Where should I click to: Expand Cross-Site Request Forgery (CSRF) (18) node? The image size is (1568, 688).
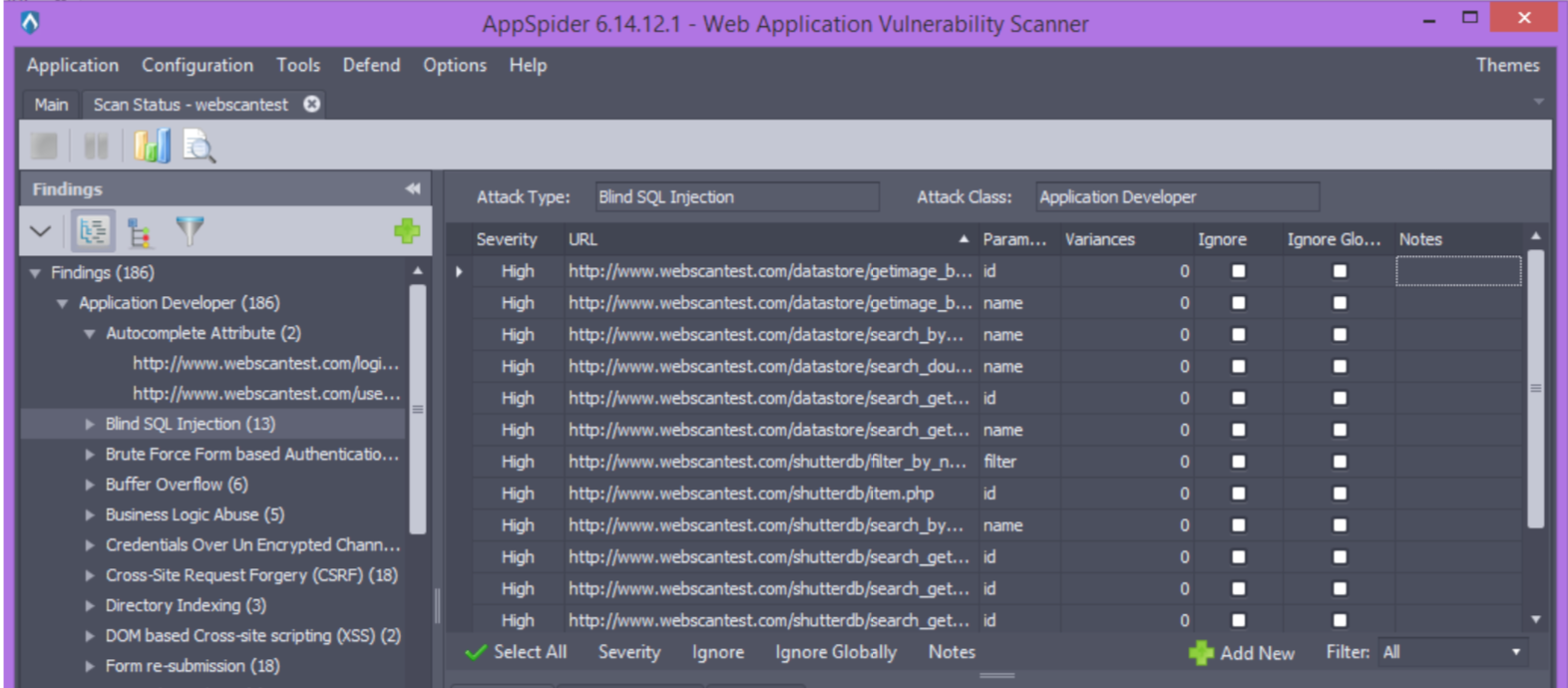tap(90, 575)
